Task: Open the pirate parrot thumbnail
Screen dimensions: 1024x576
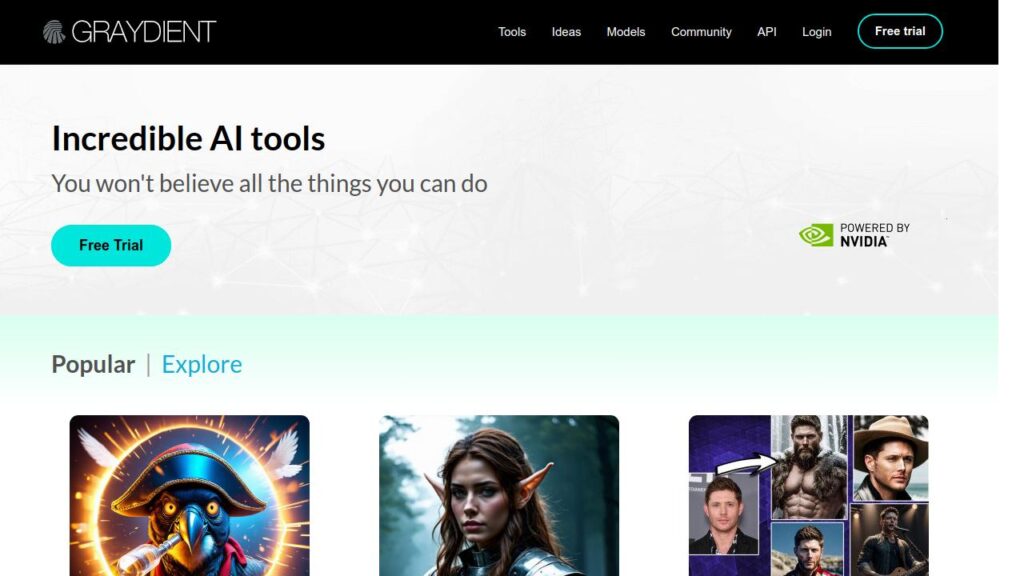Action: 189,496
